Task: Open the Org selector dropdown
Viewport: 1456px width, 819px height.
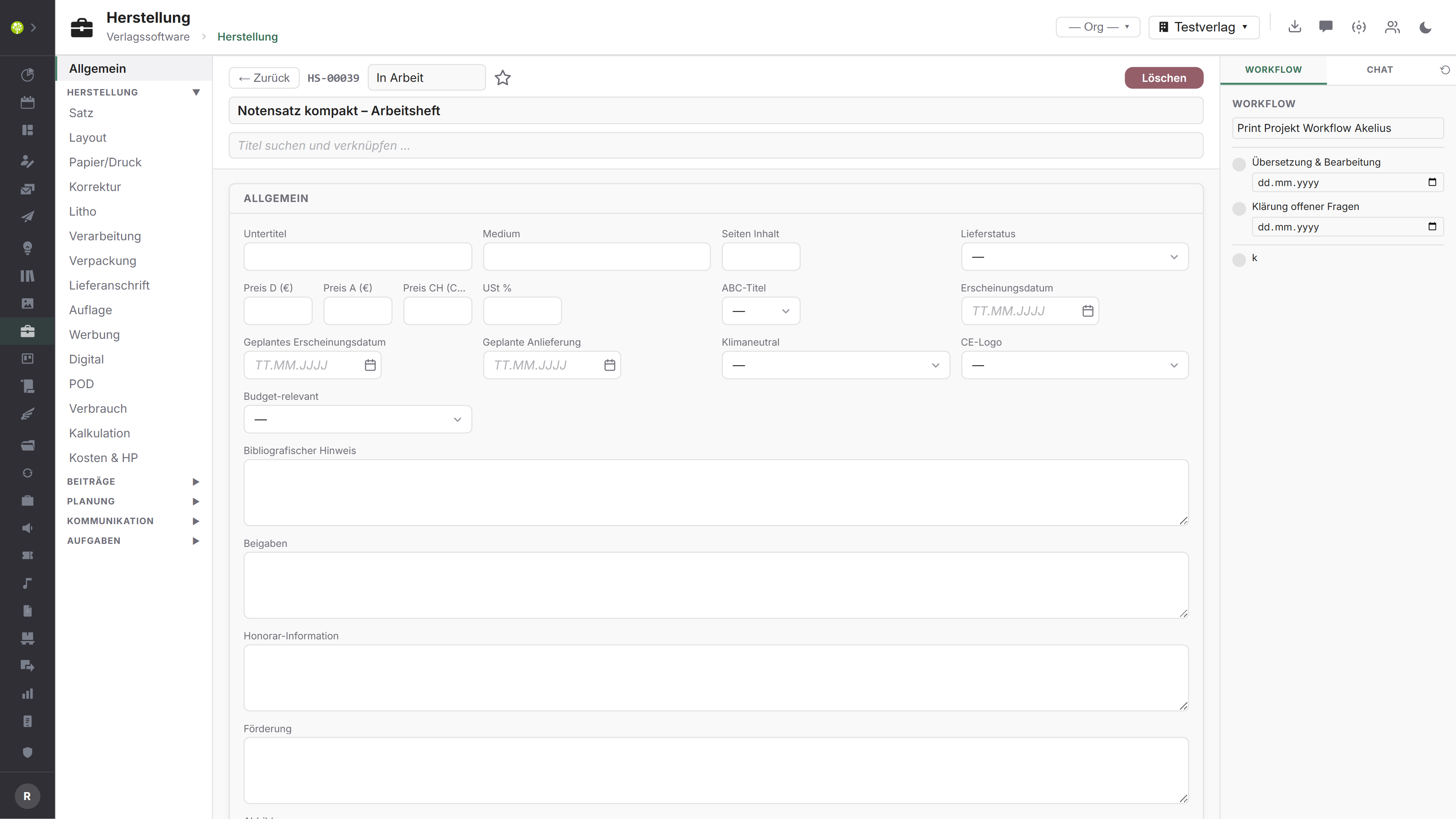Action: pos(1098,27)
